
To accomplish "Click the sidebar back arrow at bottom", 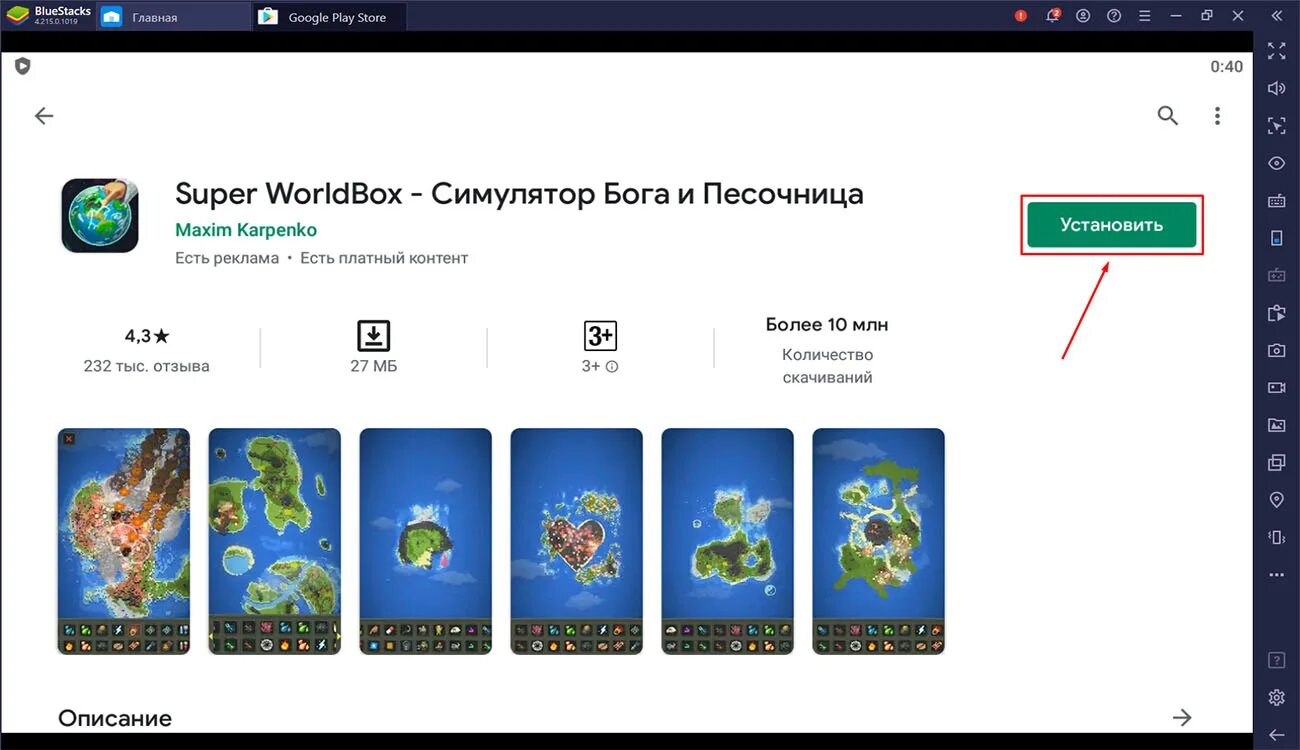I will [1276, 734].
